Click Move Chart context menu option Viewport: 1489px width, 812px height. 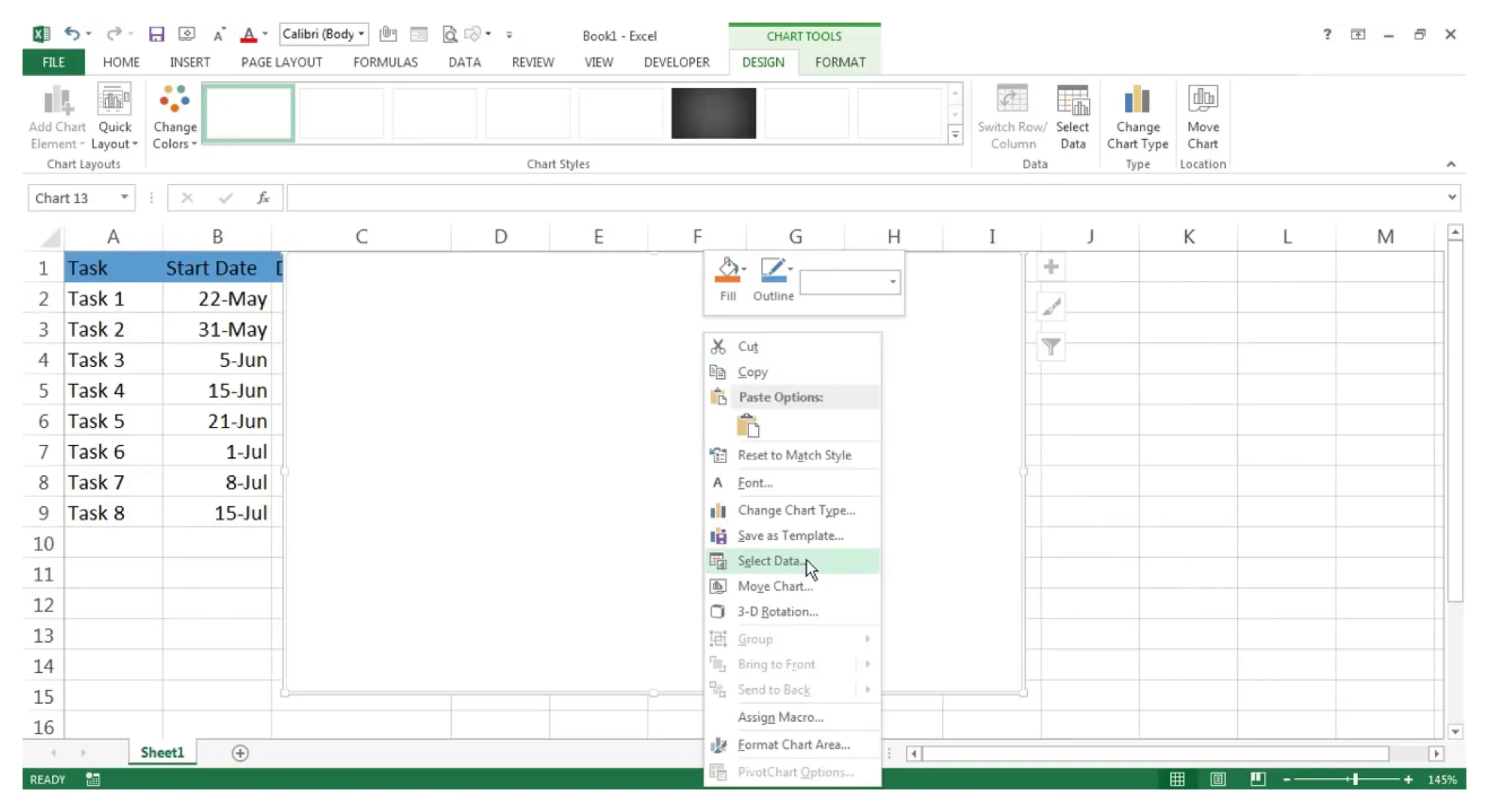click(x=775, y=585)
